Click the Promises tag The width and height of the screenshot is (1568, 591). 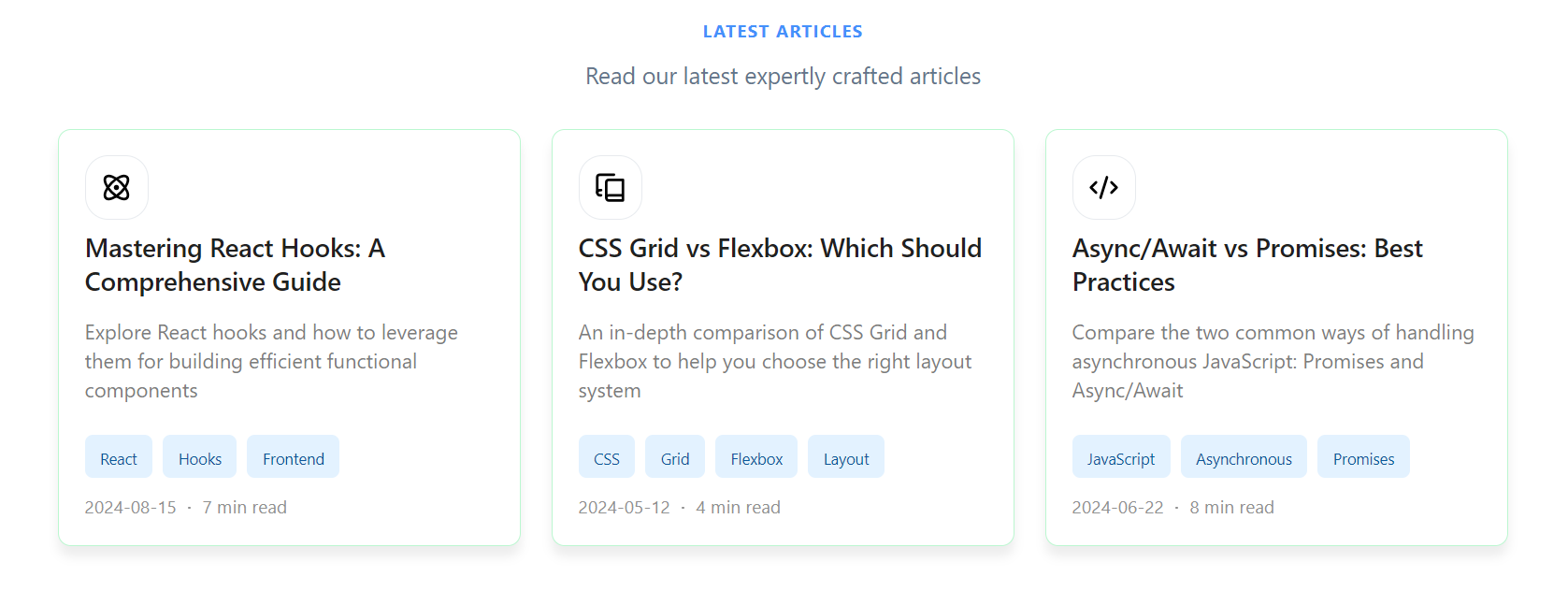1363,457
